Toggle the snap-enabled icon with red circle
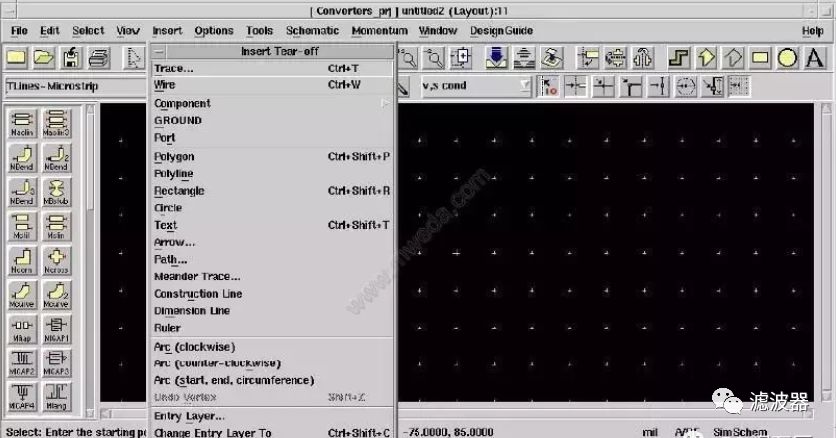 click(x=548, y=86)
